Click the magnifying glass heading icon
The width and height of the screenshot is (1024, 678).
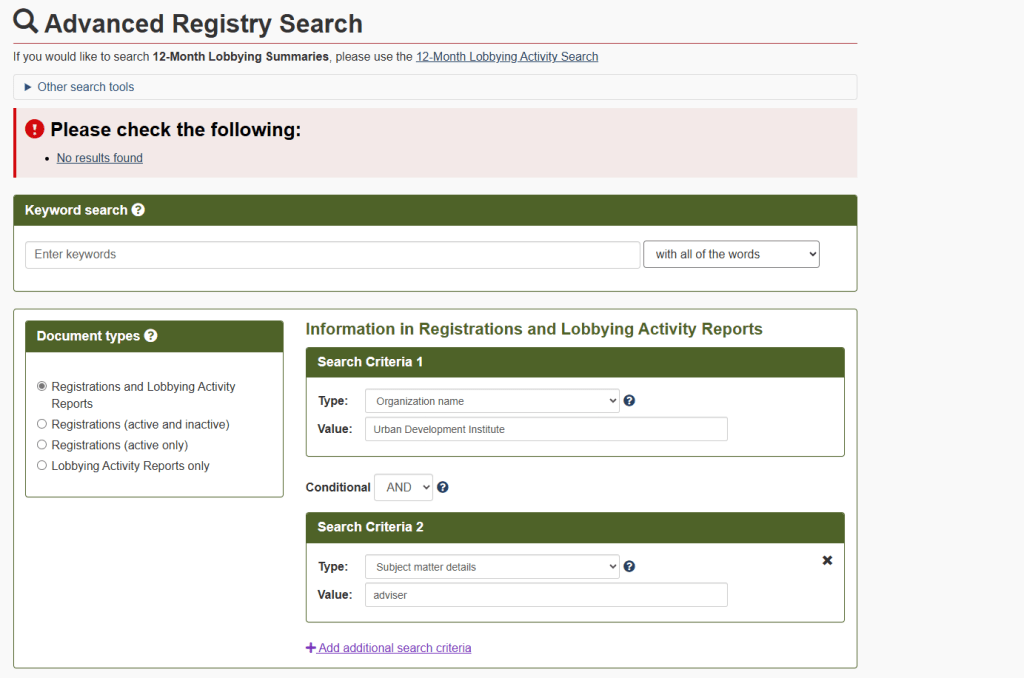pos(26,22)
